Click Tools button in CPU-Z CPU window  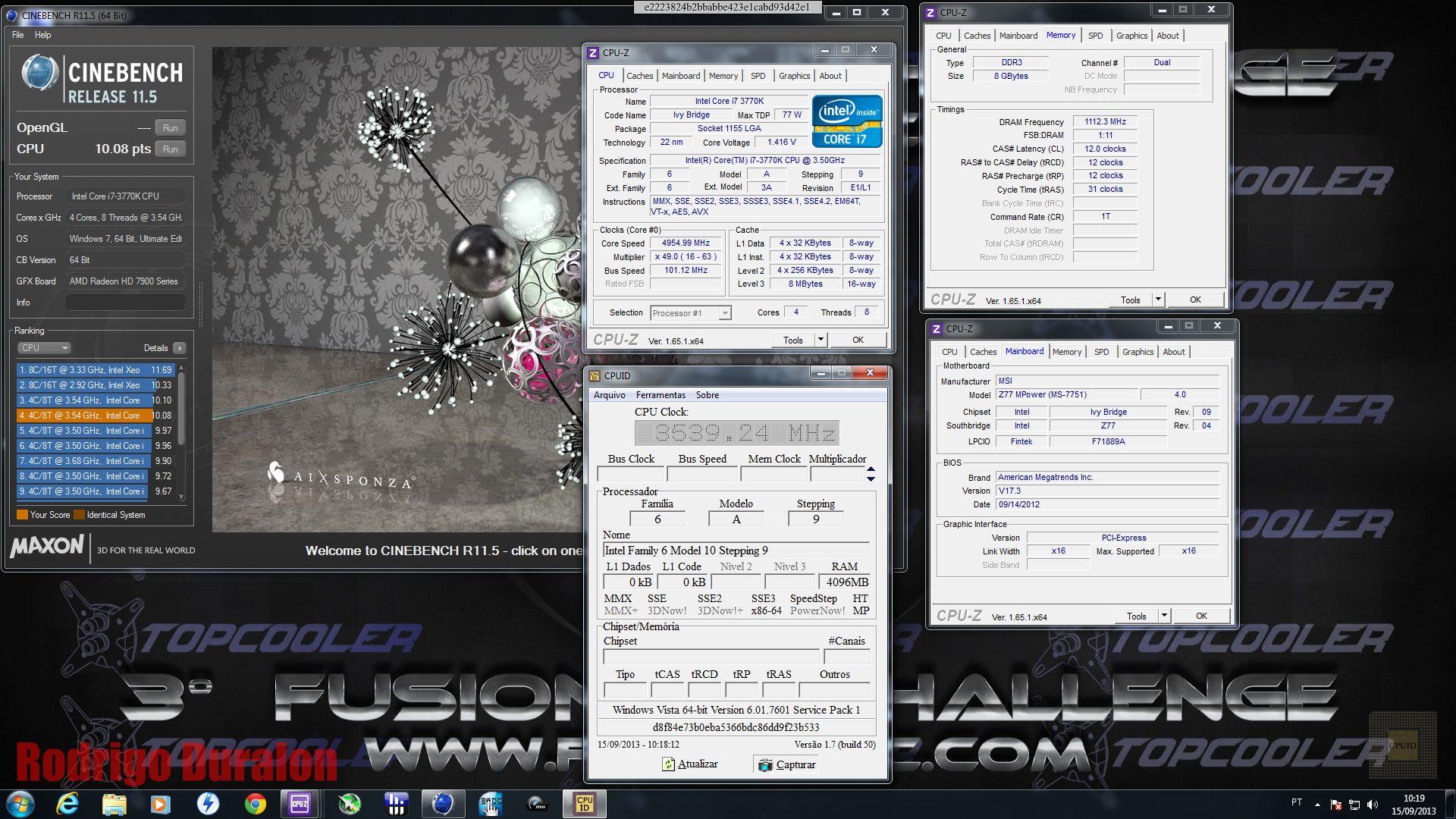pyautogui.click(x=793, y=340)
